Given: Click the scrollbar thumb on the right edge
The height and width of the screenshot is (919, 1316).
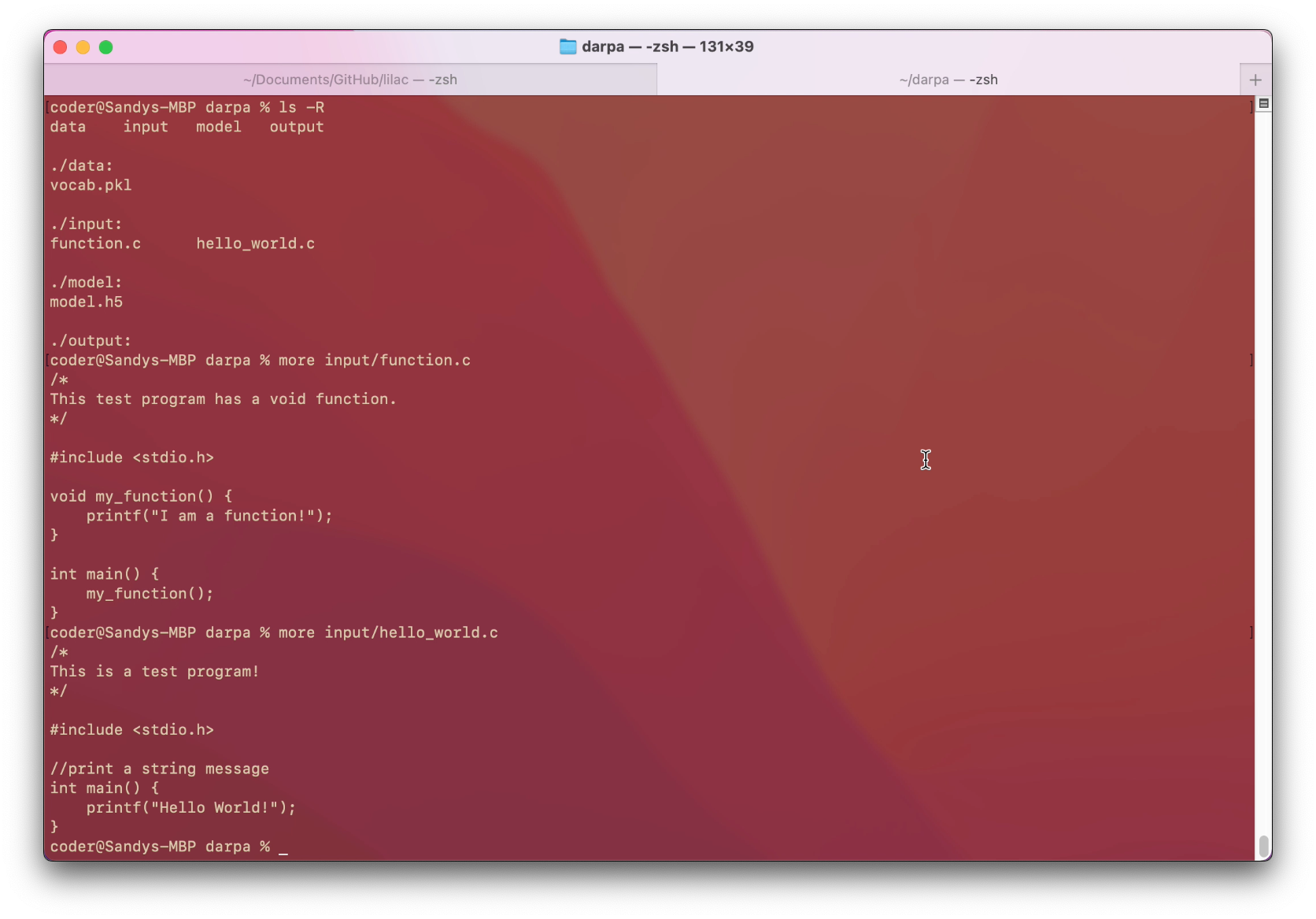Looking at the screenshot, I should [x=1264, y=847].
